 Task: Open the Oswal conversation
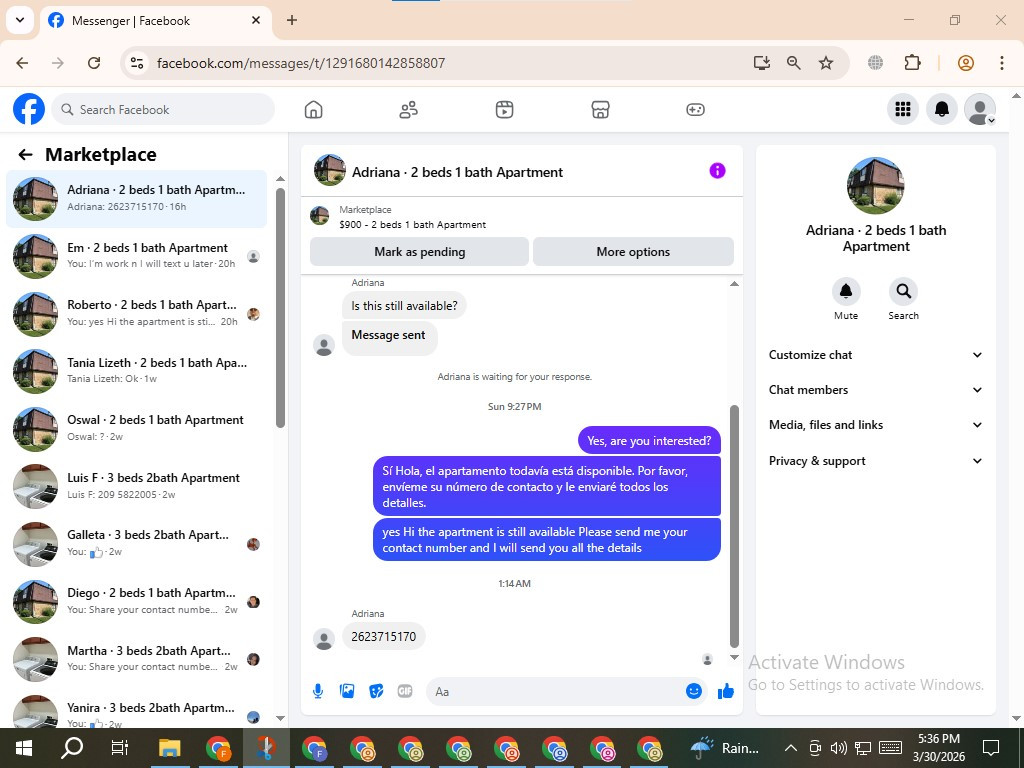[x=136, y=428]
